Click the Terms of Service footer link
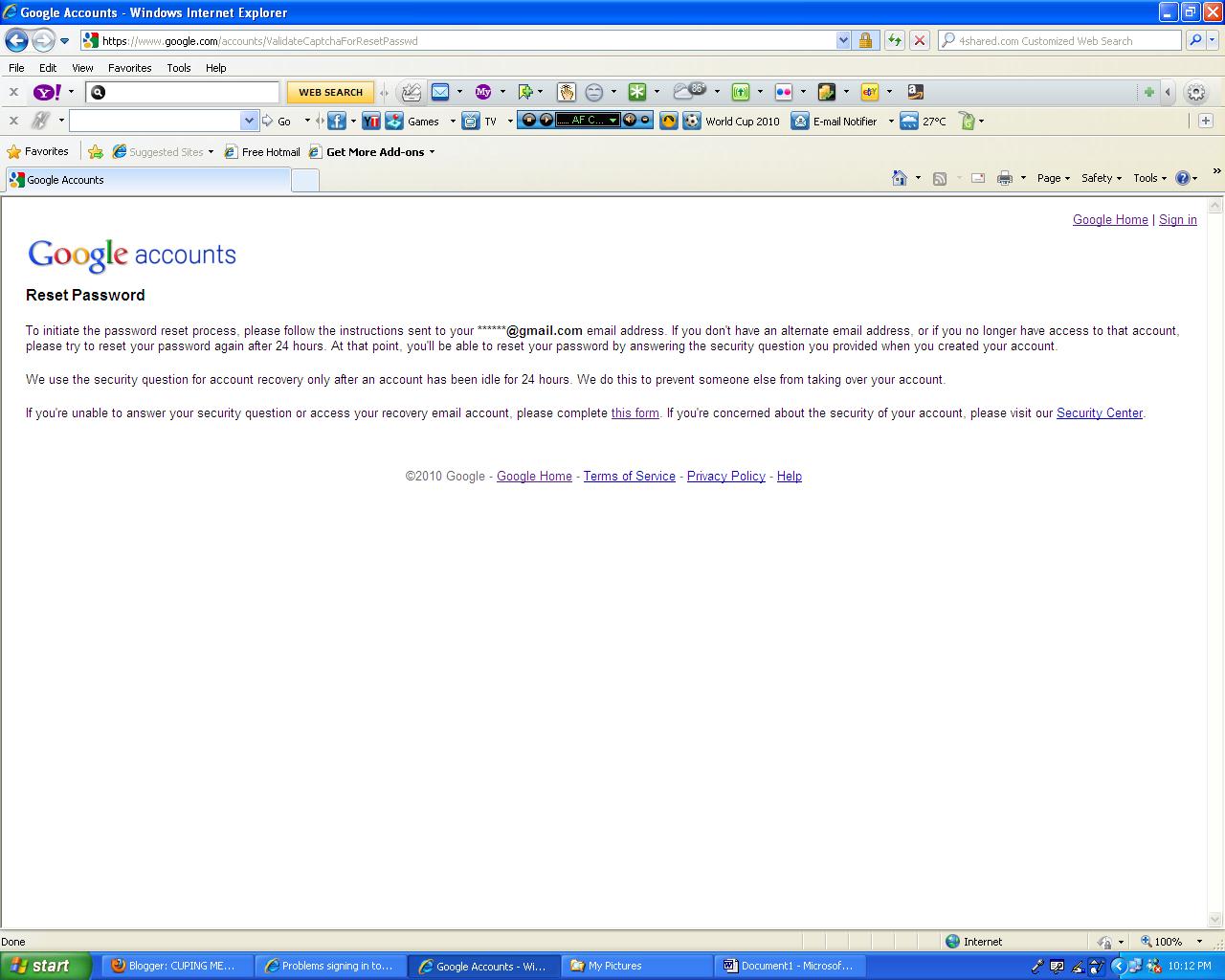Image resolution: width=1225 pixels, height=980 pixels. (x=629, y=476)
